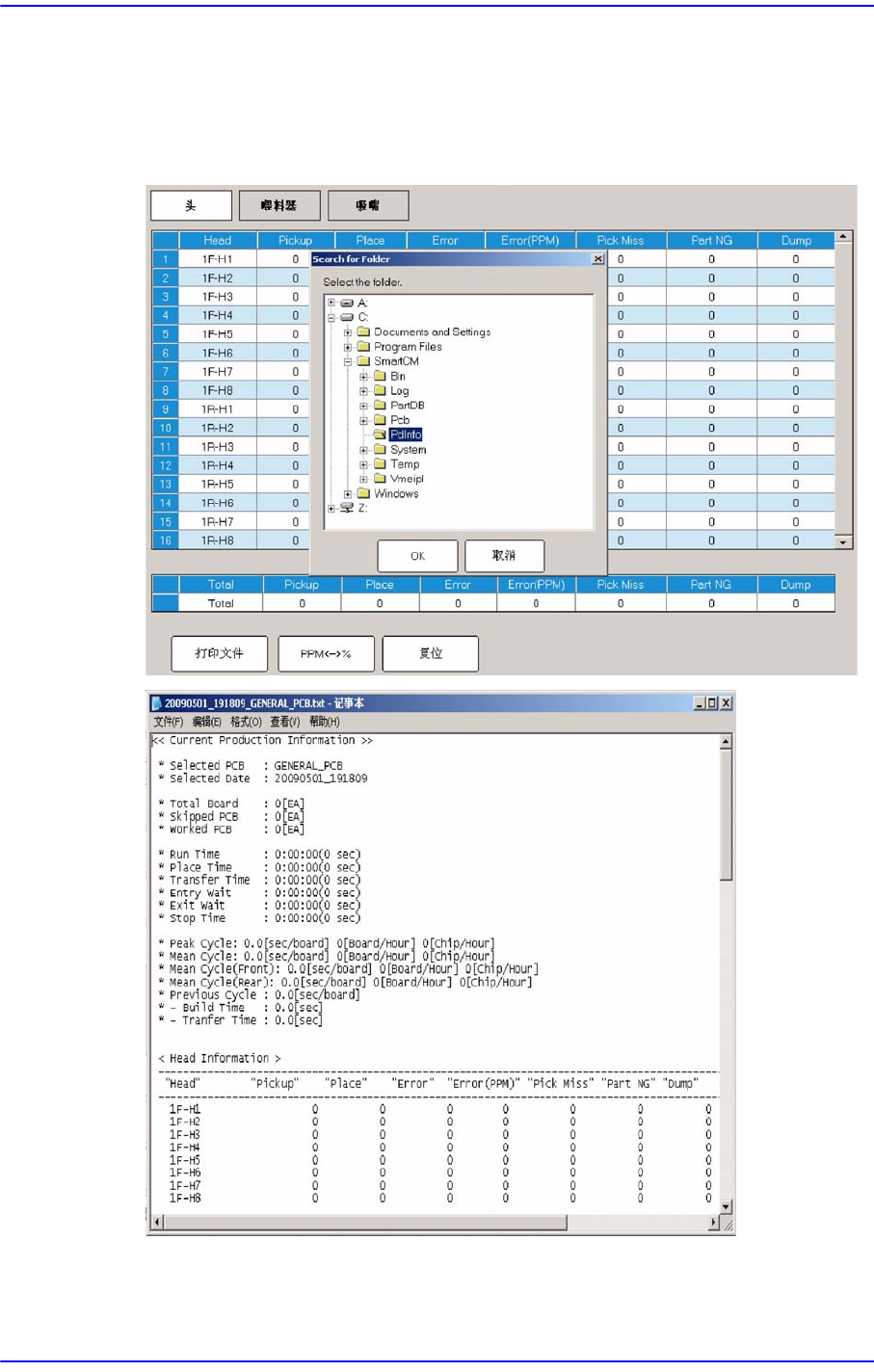
Task: Expand the PartDB folder node
Action: coord(364,406)
